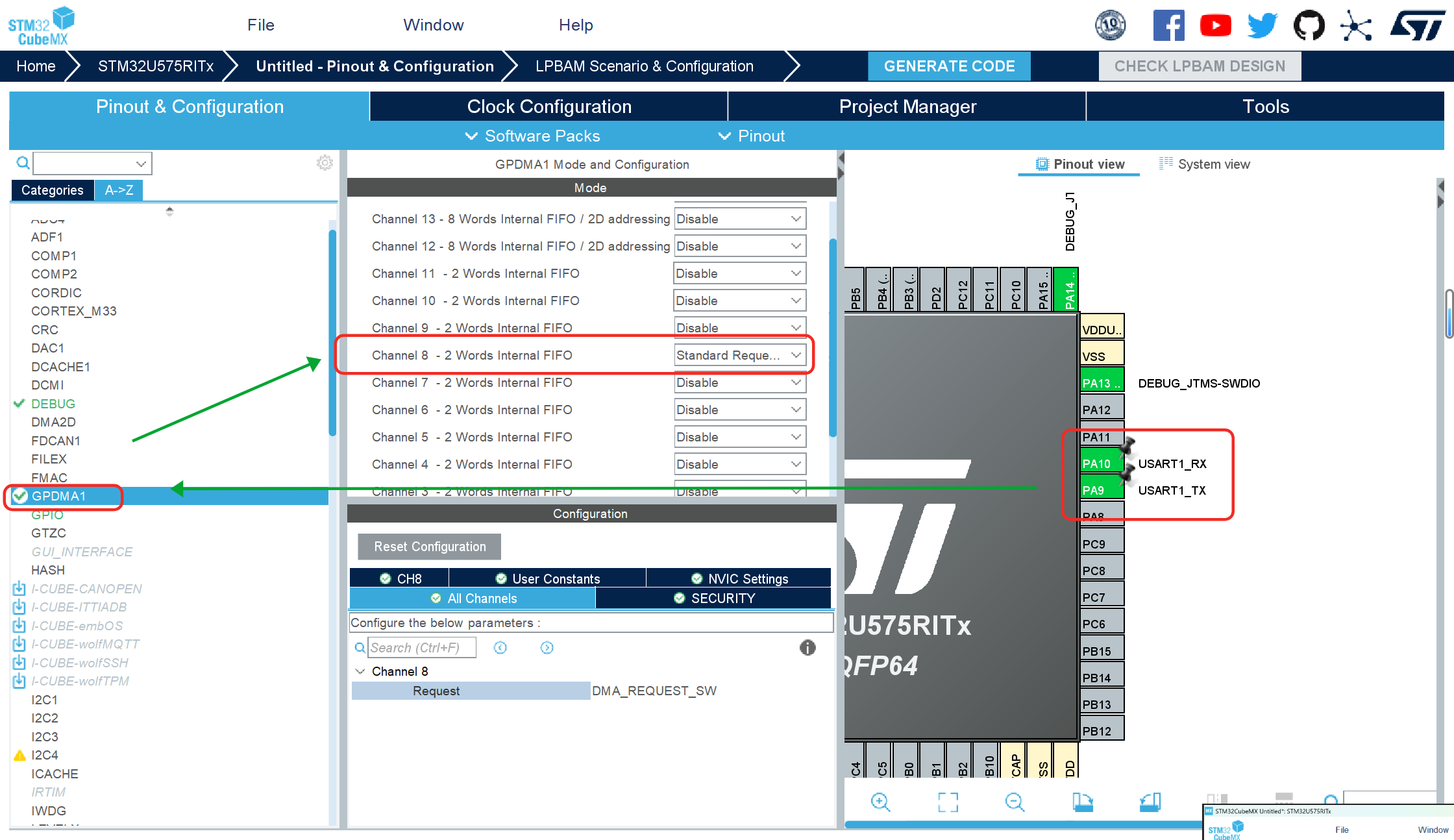Open the User Constants tab

pos(547,578)
